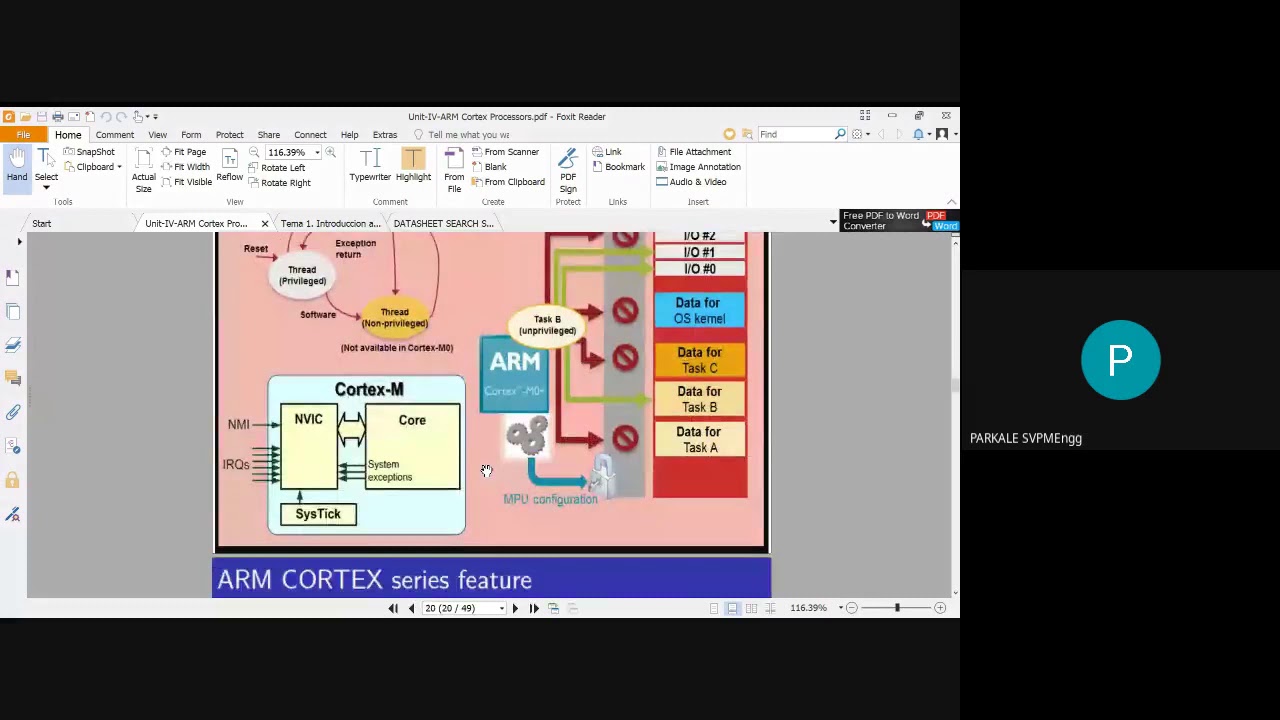1280x720 pixels.
Task: Go to the last page
Action: [x=534, y=608]
